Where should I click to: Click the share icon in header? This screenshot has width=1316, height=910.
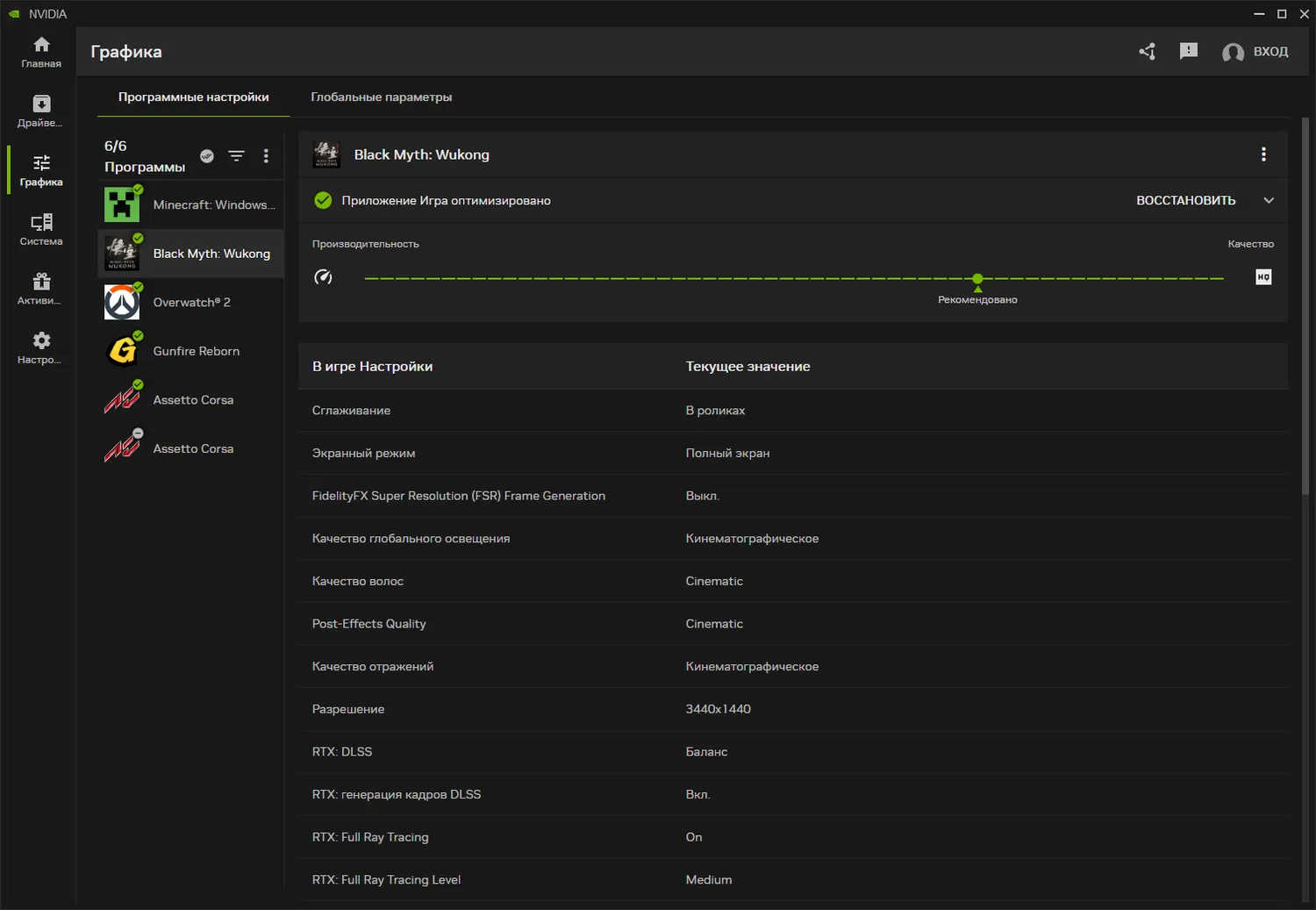pyautogui.click(x=1147, y=52)
